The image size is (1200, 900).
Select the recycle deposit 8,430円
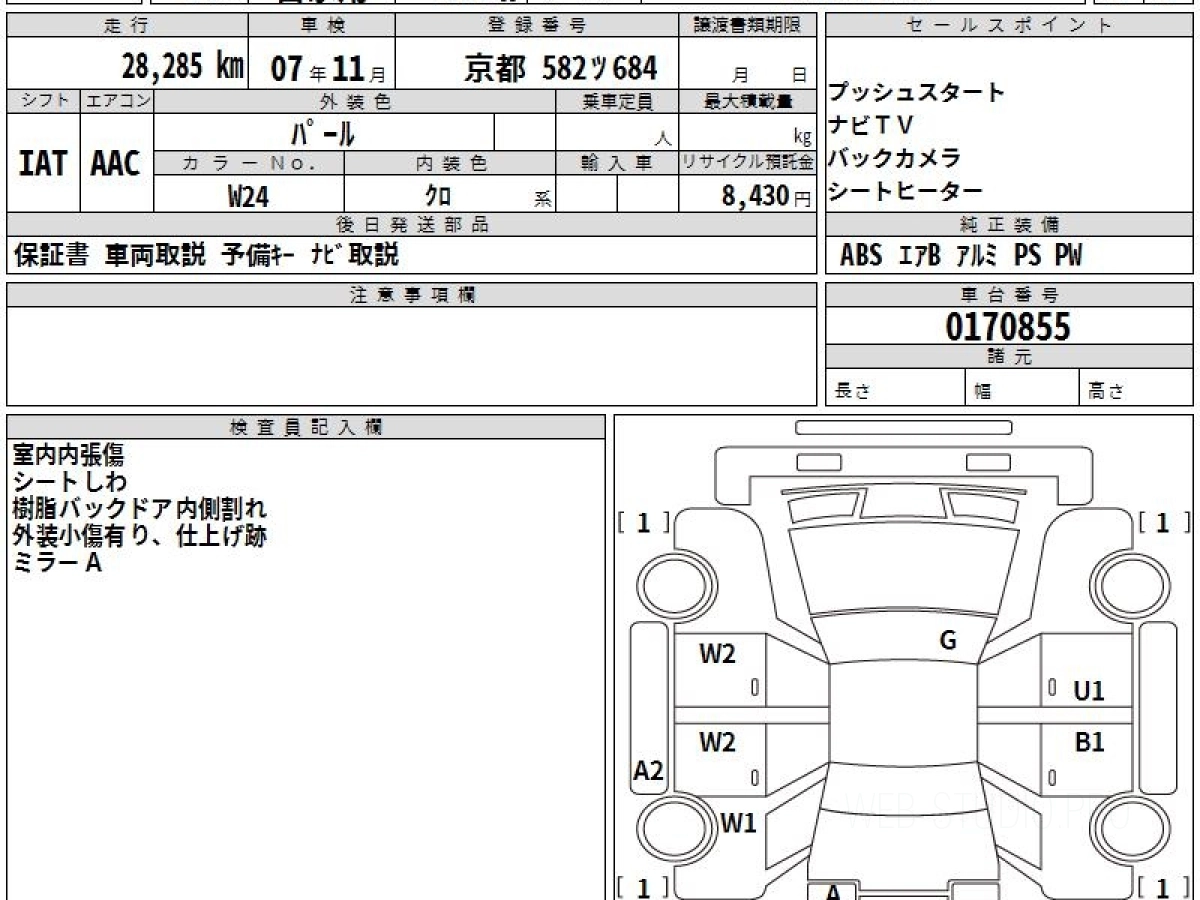click(767, 196)
